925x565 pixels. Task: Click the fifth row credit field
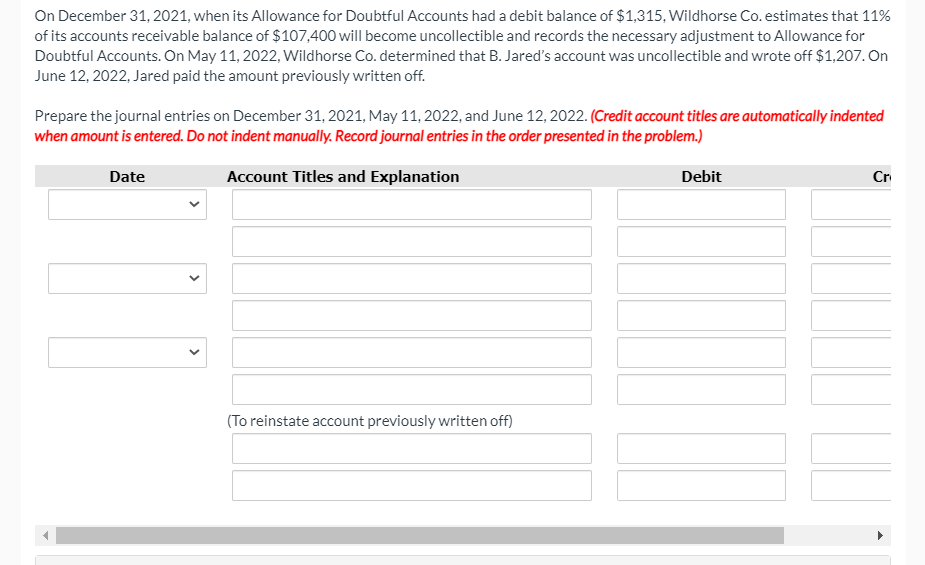coord(851,353)
